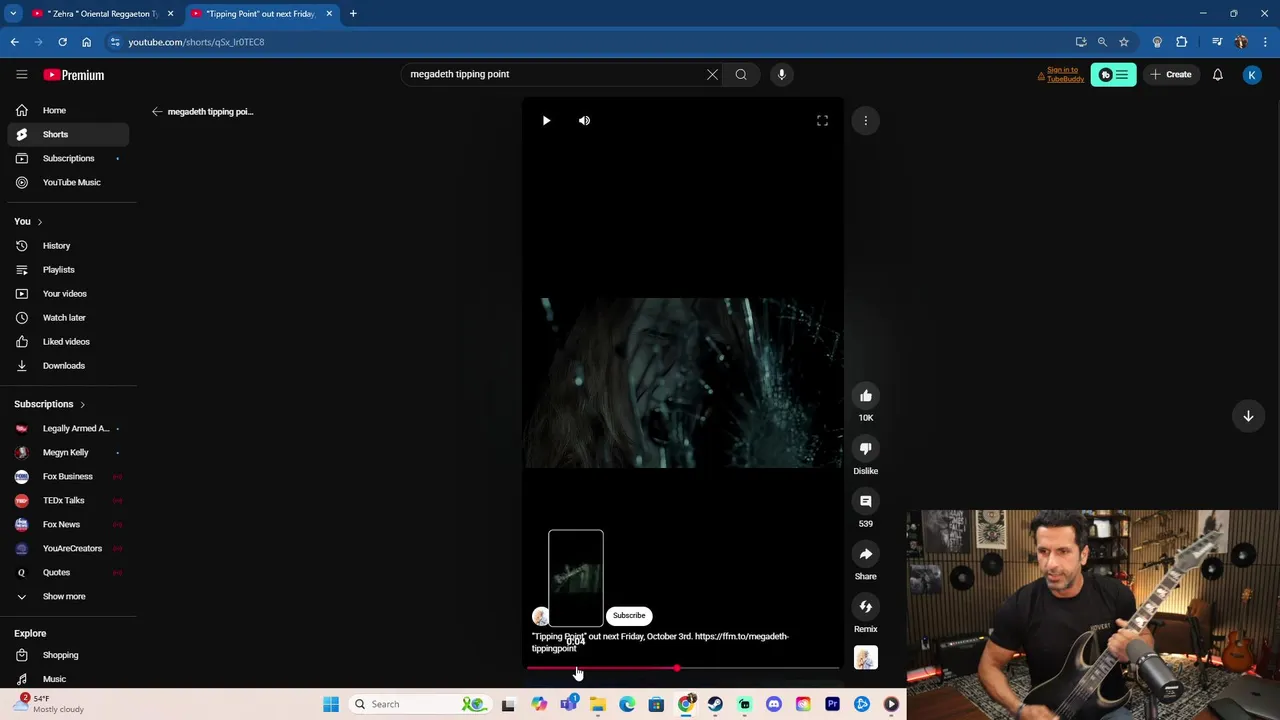Open Chrome tab search dropdown
The width and height of the screenshot is (1280, 720).
click(x=13, y=14)
